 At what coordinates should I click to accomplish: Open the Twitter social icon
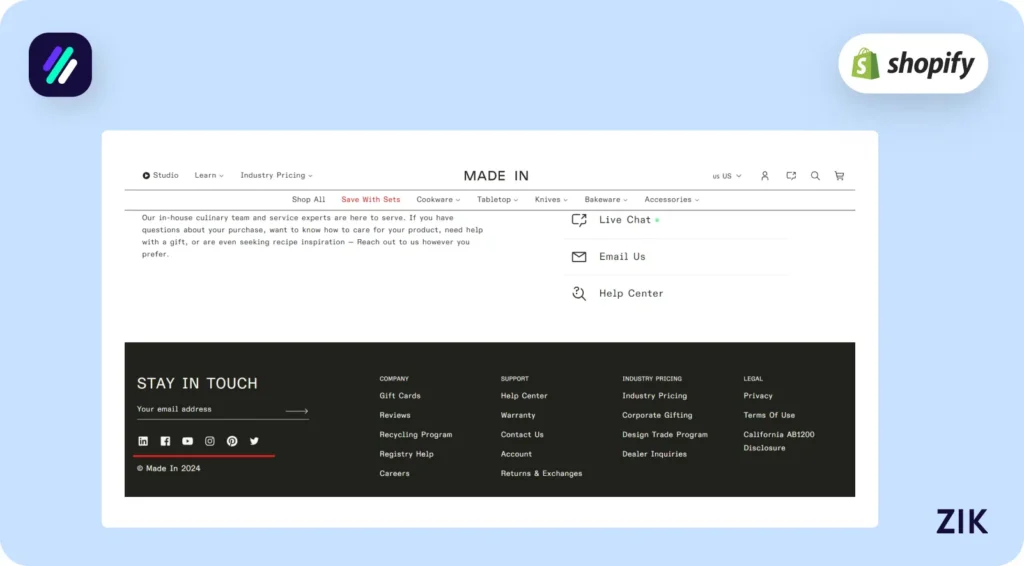pyautogui.click(x=254, y=441)
